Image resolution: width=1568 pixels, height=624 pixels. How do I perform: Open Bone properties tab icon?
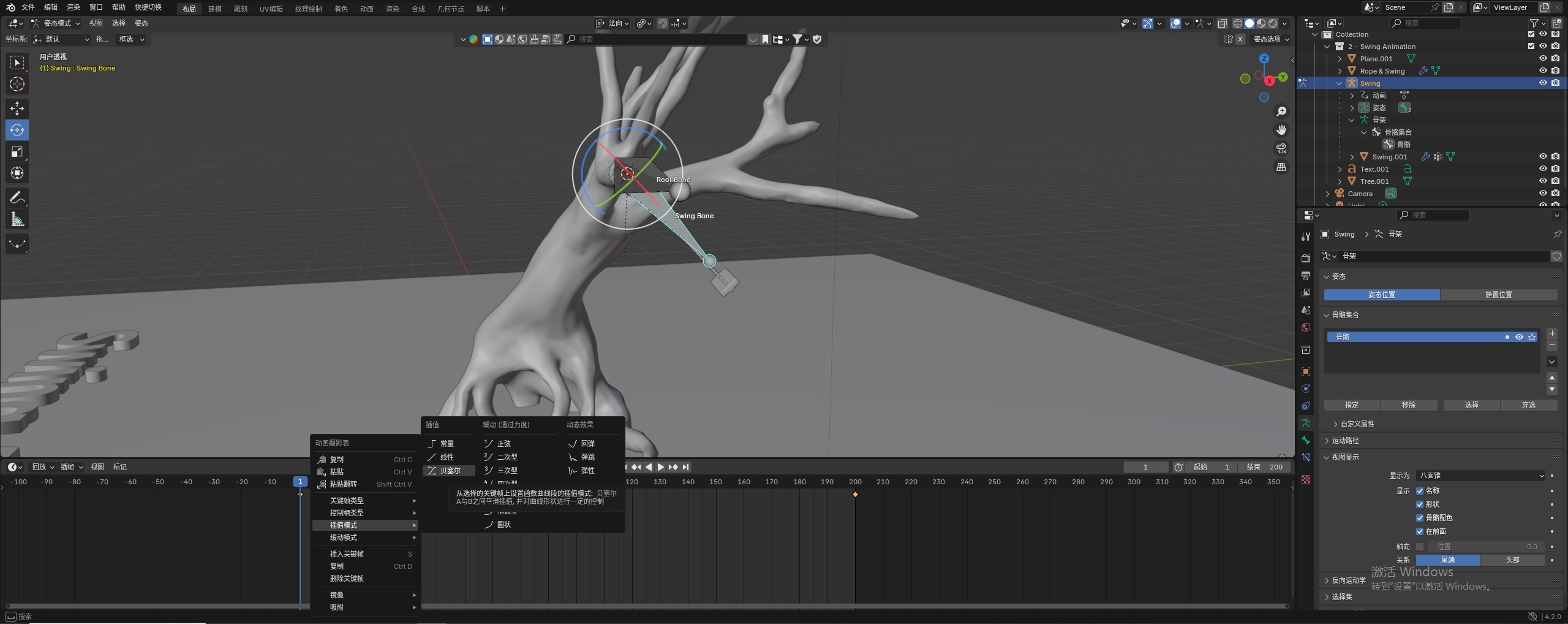pos(1306,440)
